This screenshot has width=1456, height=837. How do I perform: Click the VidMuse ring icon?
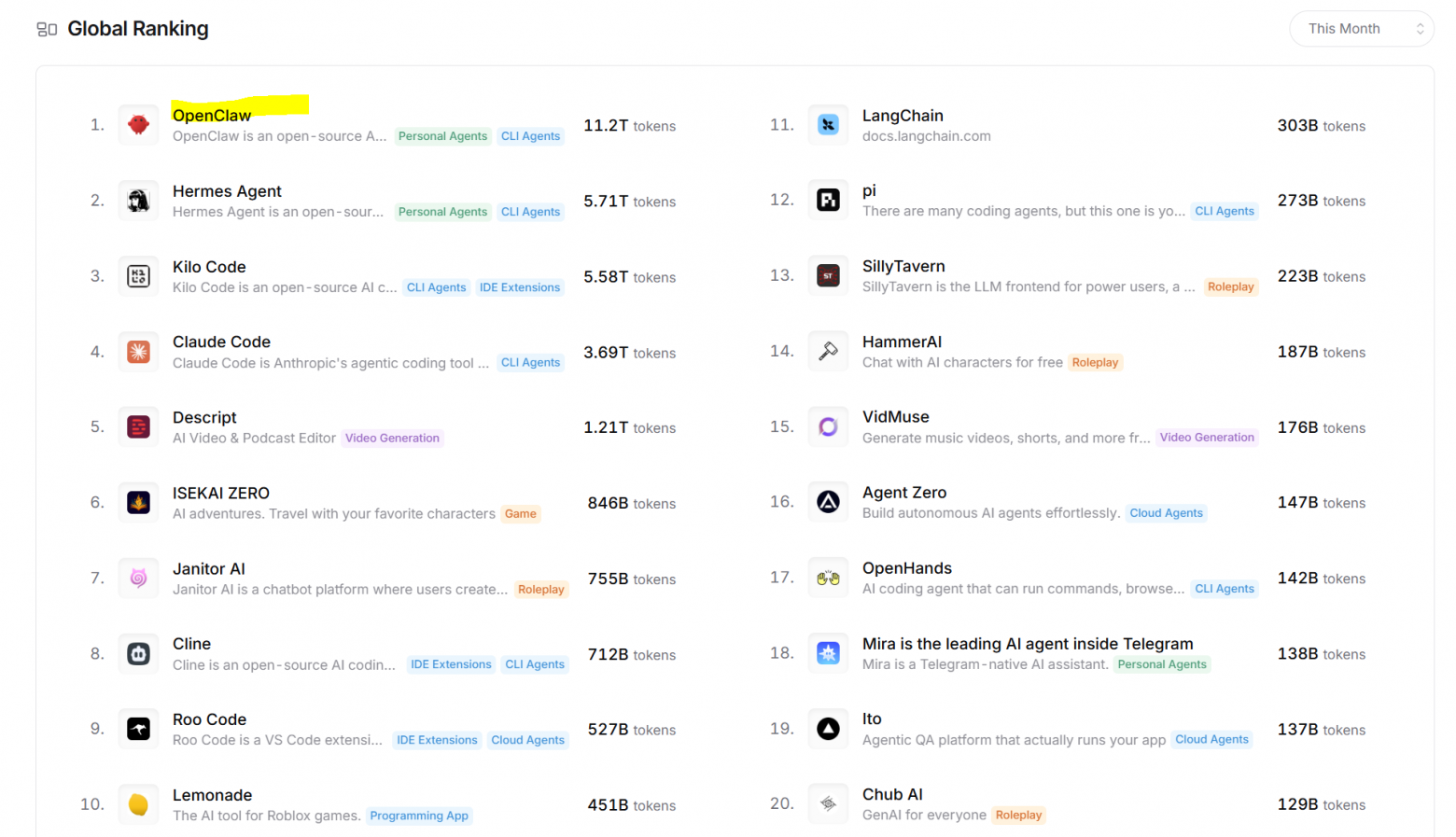pos(828,426)
